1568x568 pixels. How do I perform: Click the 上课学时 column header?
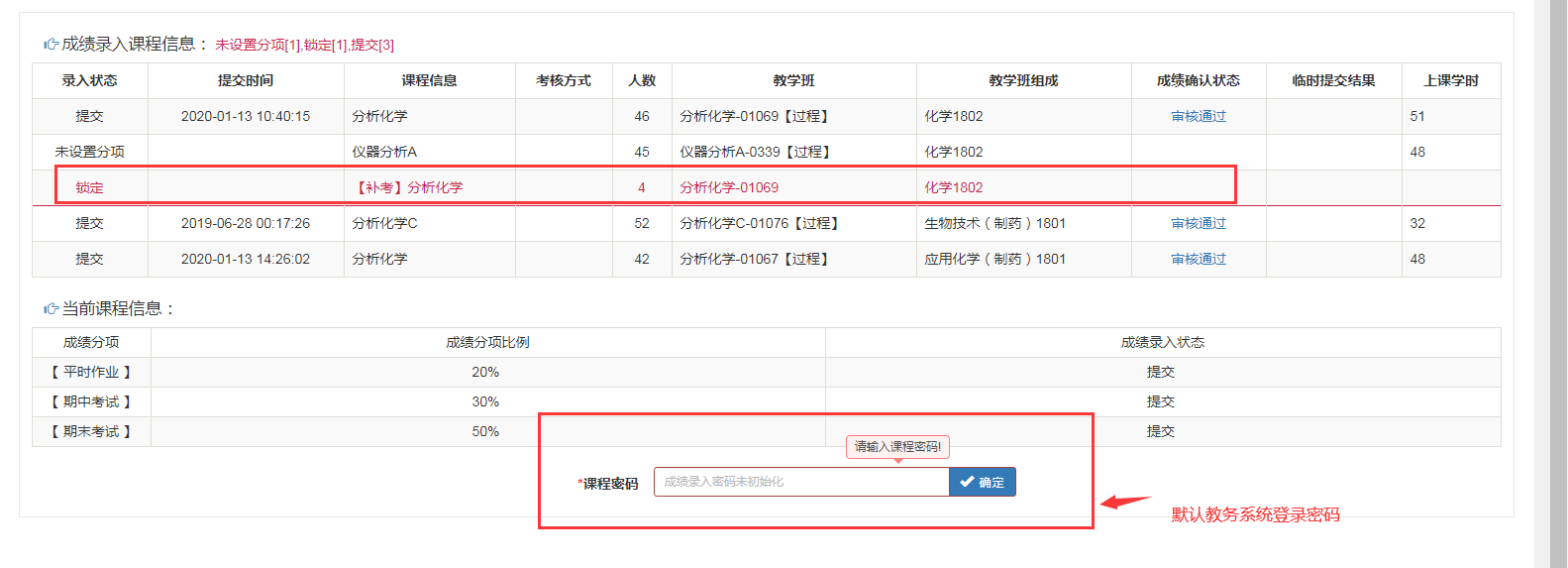coord(1451,81)
